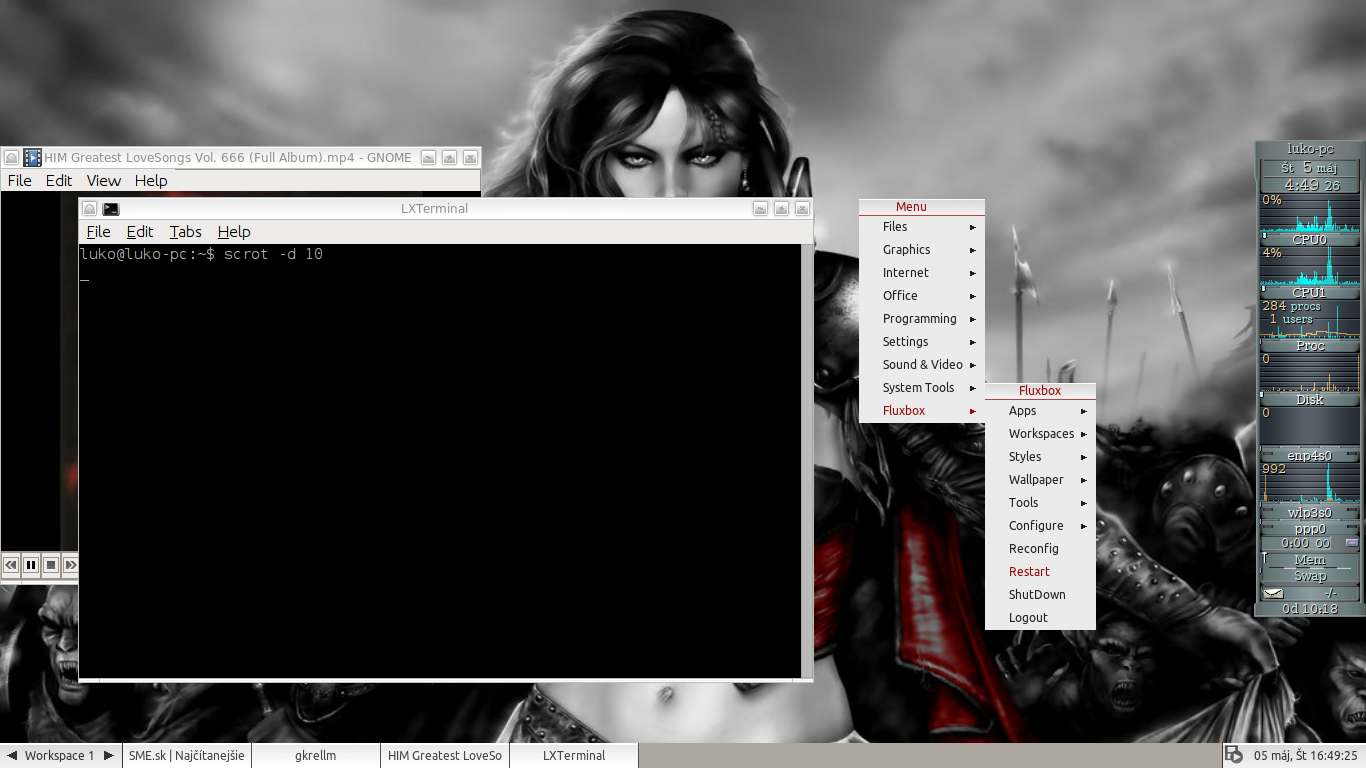The width and height of the screenshot is (1366, 768).
Task: Select the highlighted Fluxbox menu entry
Action: 922,411
